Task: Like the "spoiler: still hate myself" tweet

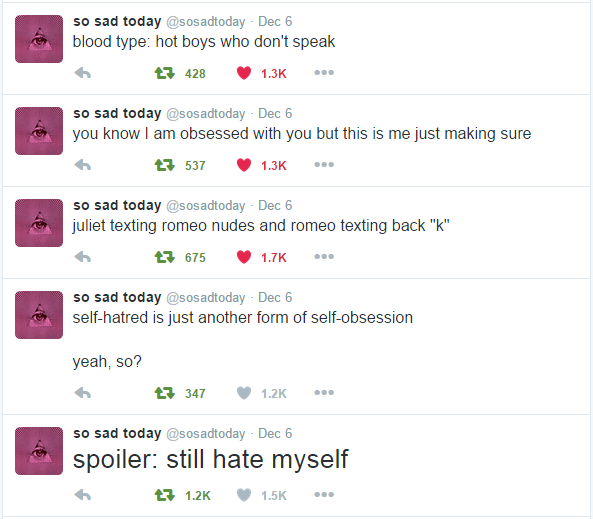Action: point(244,494)
